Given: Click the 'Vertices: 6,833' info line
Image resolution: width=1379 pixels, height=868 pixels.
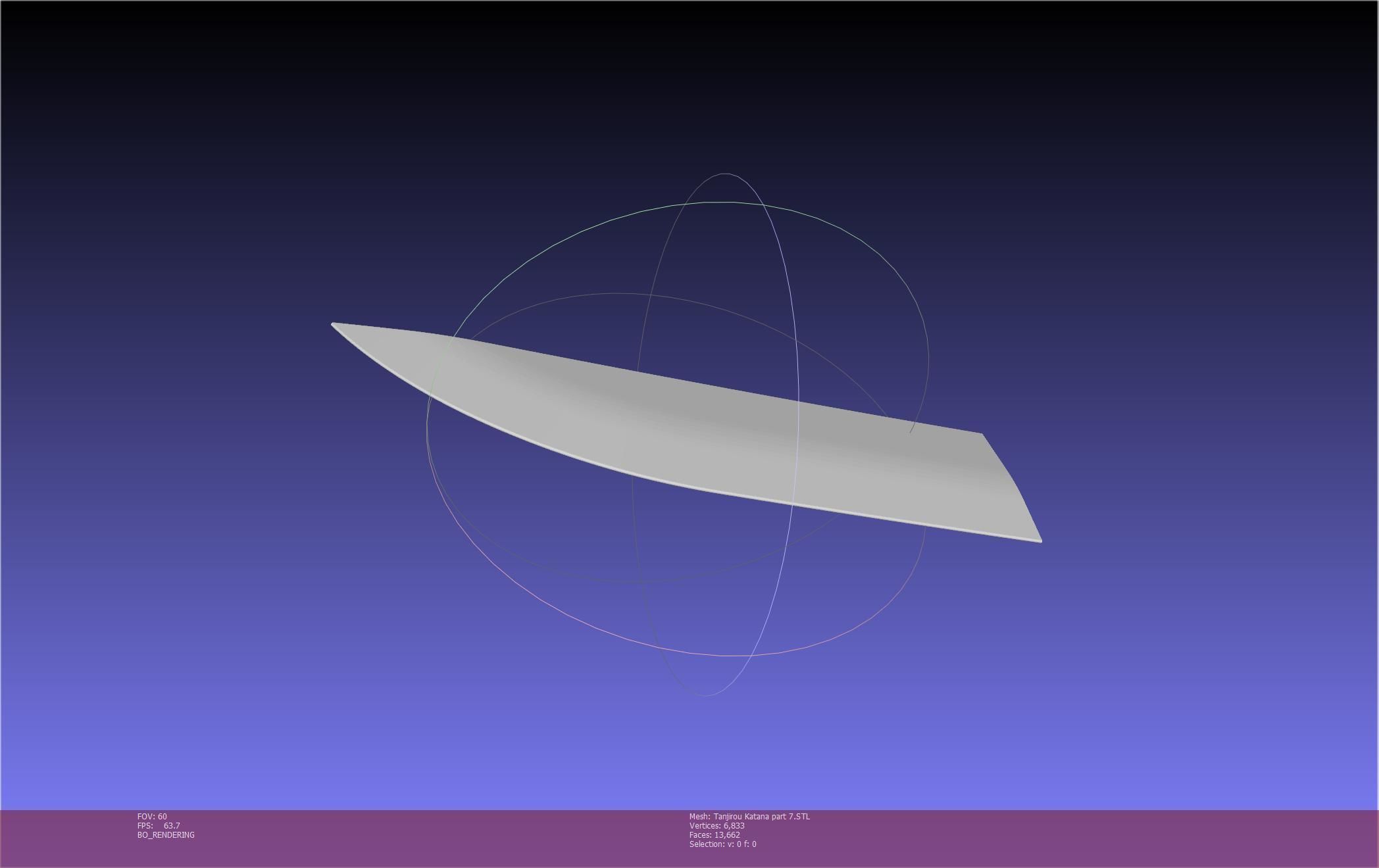Looking at the screenshot, I should tap(716, 825).
